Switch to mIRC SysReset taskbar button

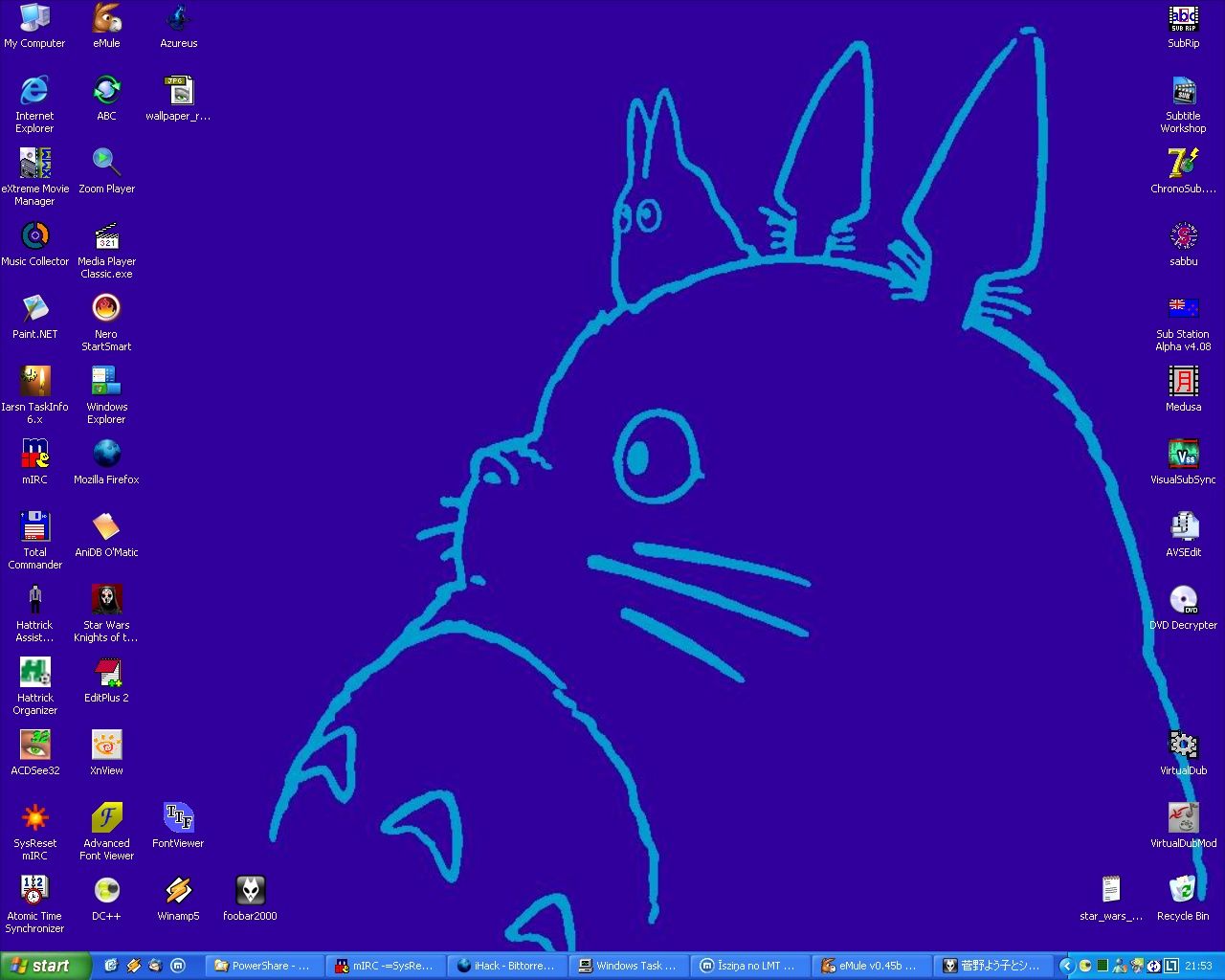385,966
